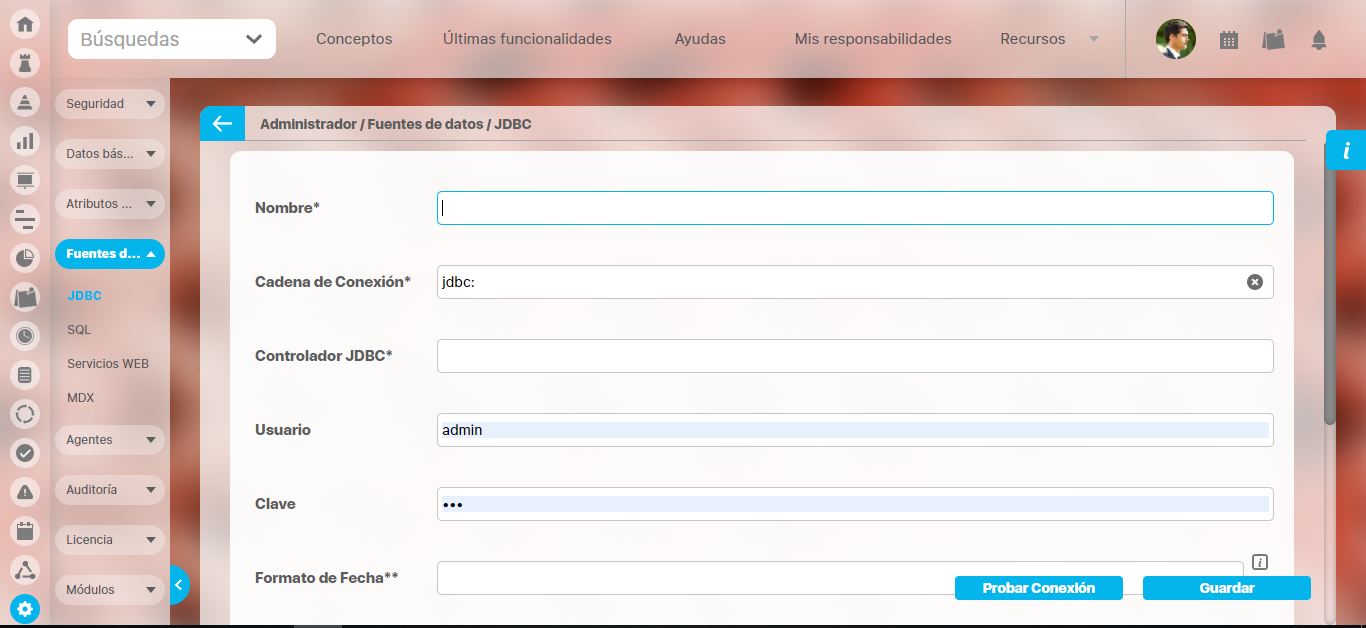Select Servicios WEB data source

point(108,364)
